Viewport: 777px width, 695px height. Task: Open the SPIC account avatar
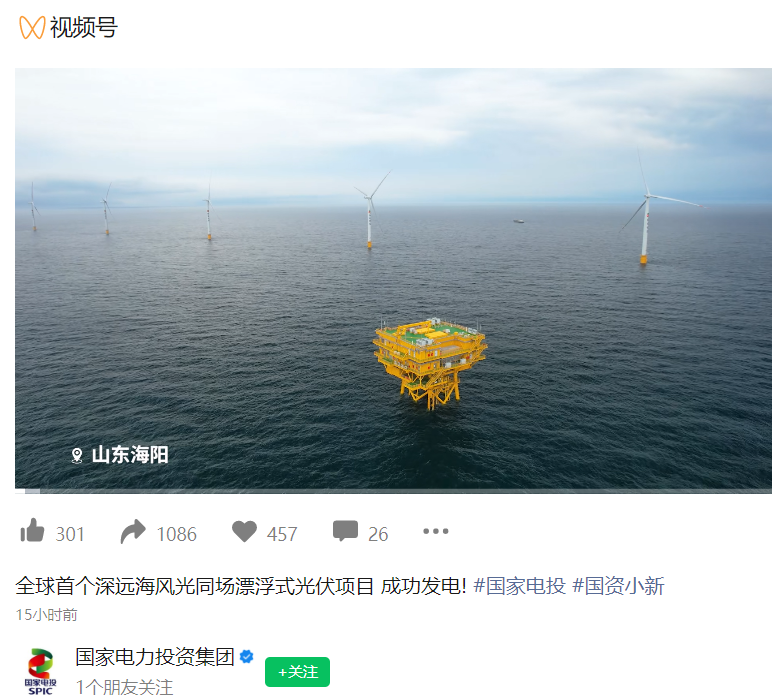pos(41,671)
